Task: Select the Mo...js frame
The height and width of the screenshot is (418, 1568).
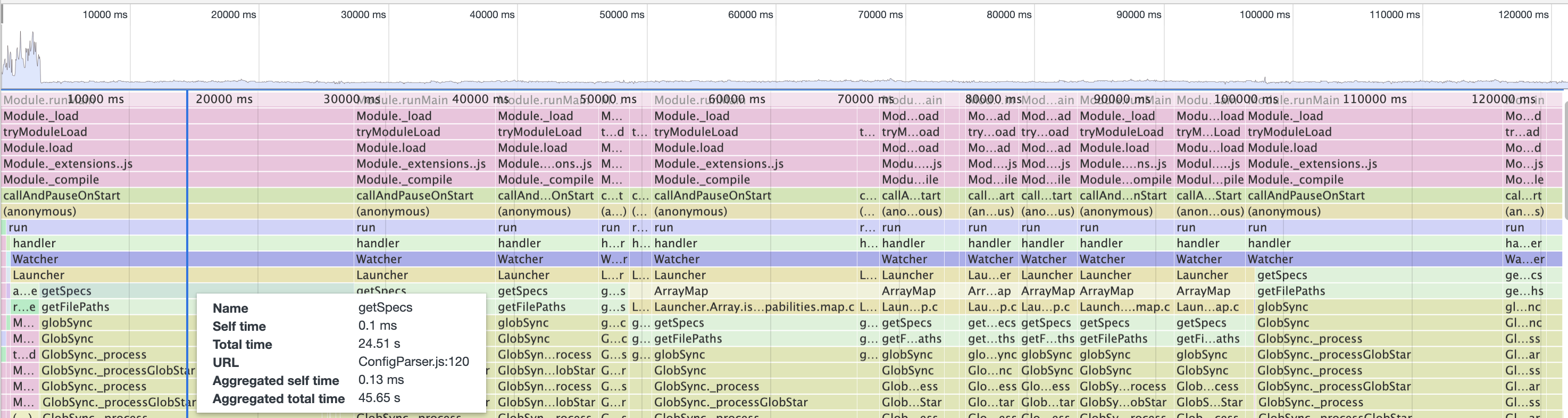Action: [x=1524, y=164]
